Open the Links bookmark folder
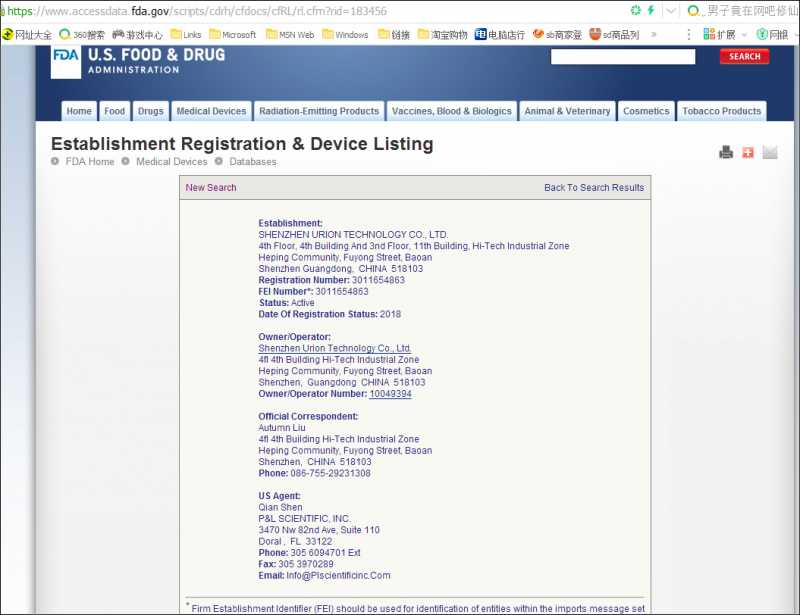The width and height of the screenshot is (800, 615). click(x=186, y=35)
